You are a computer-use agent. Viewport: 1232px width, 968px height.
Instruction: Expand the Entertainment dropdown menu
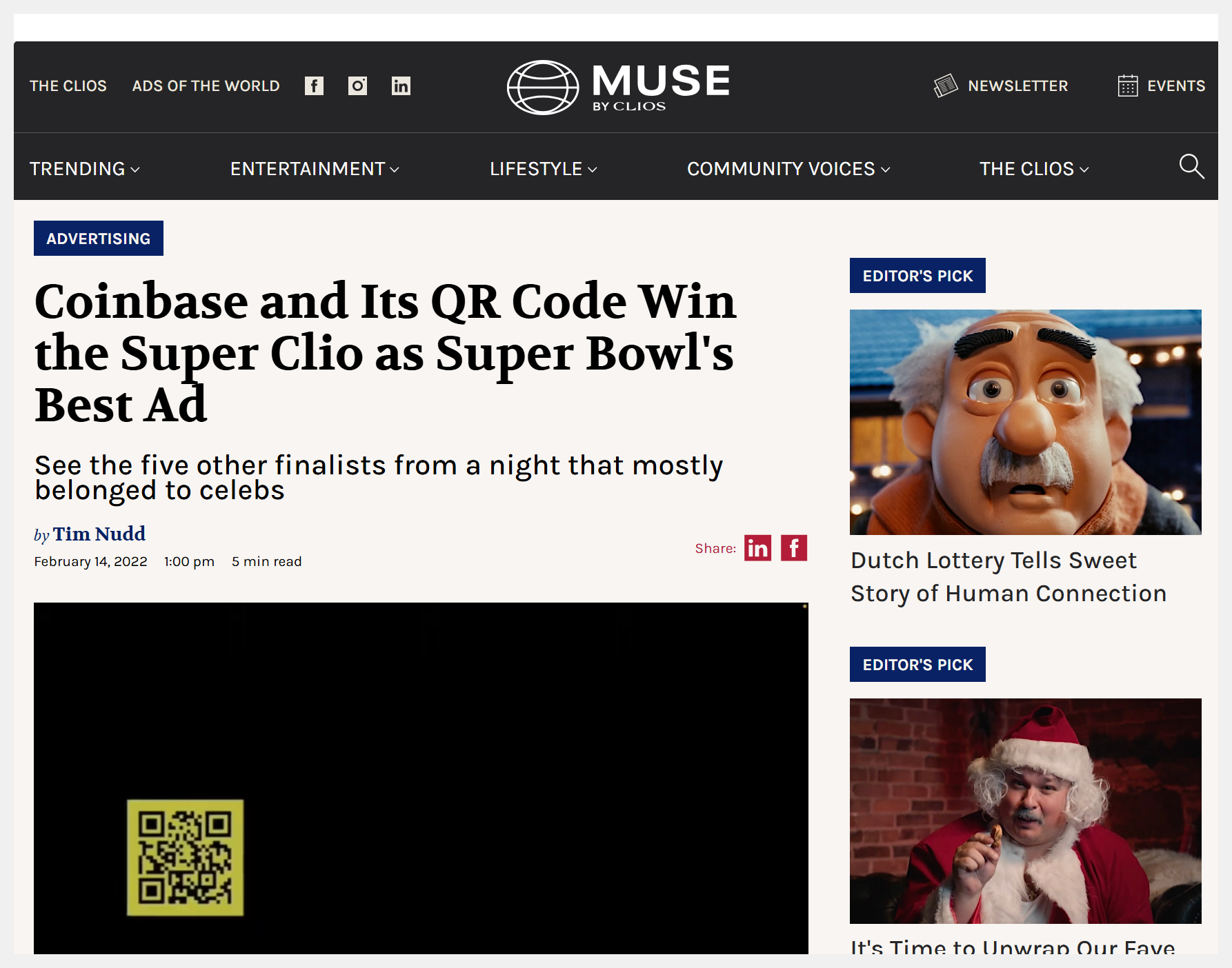tap(315, 169)
